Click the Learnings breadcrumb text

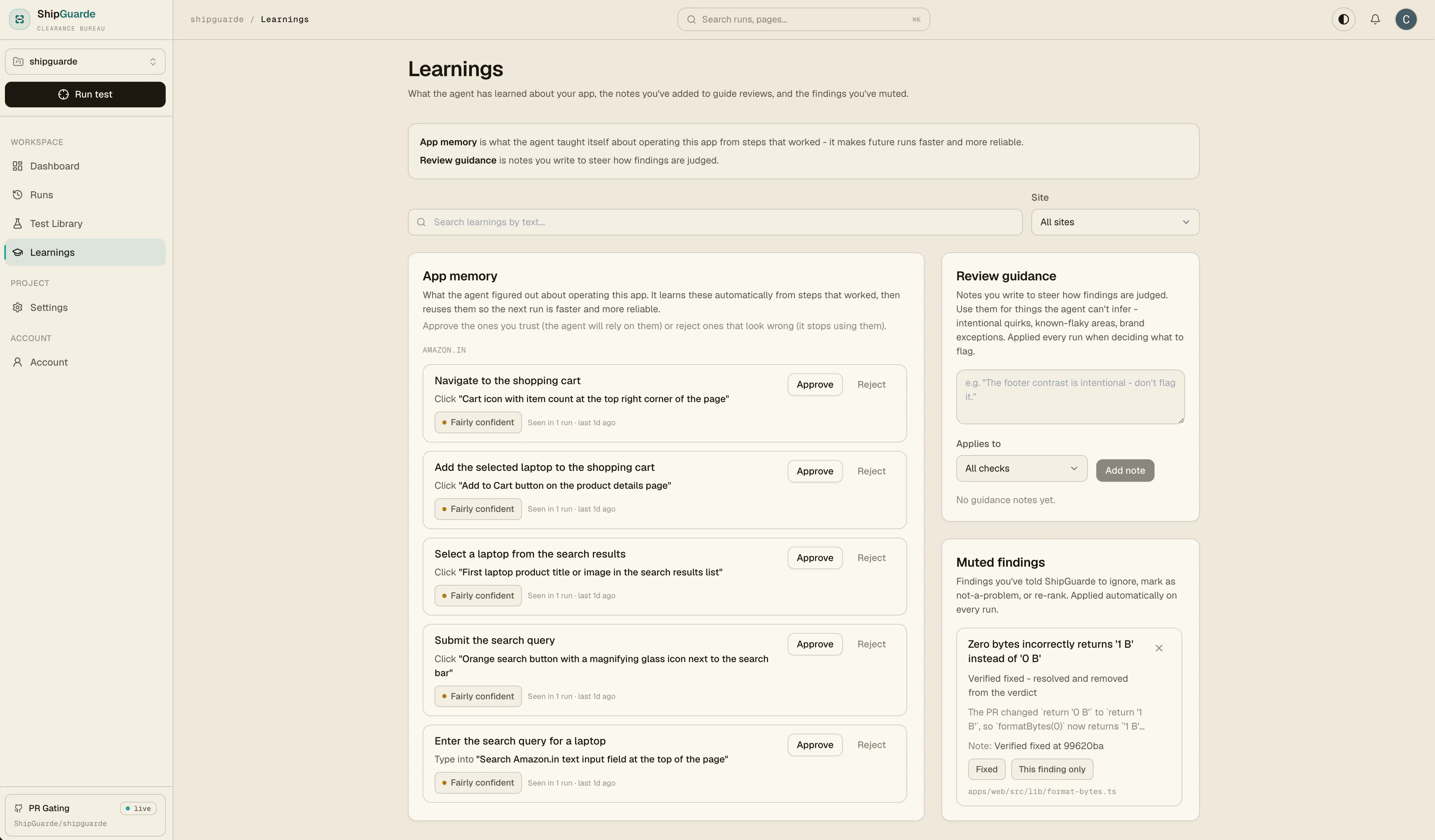[x=284, y=19]
